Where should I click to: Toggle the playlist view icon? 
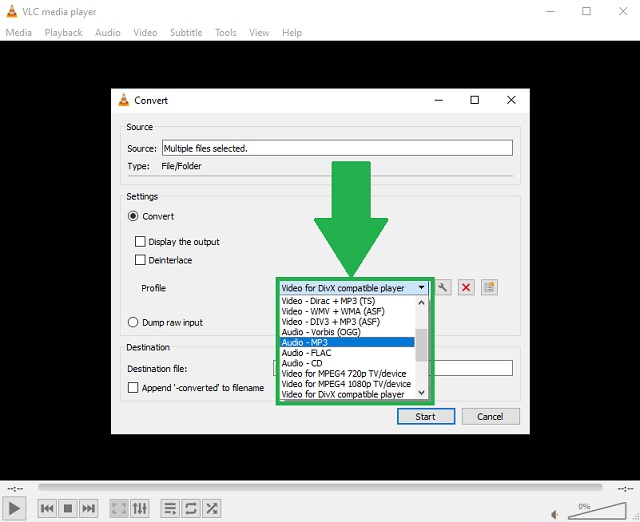click(x=170, y=508)
